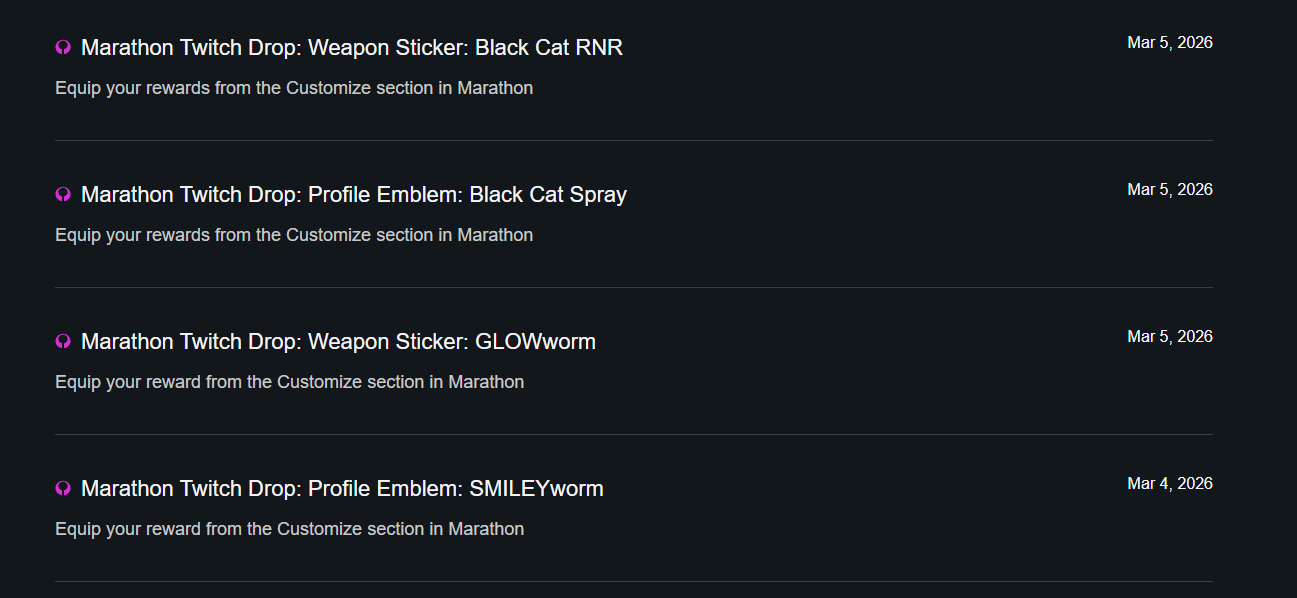The height and width of the screenshot is (598, 1297).
Task: Click the headset icon next to SMILEYworm emblem
Action: (x=63, y=488)
